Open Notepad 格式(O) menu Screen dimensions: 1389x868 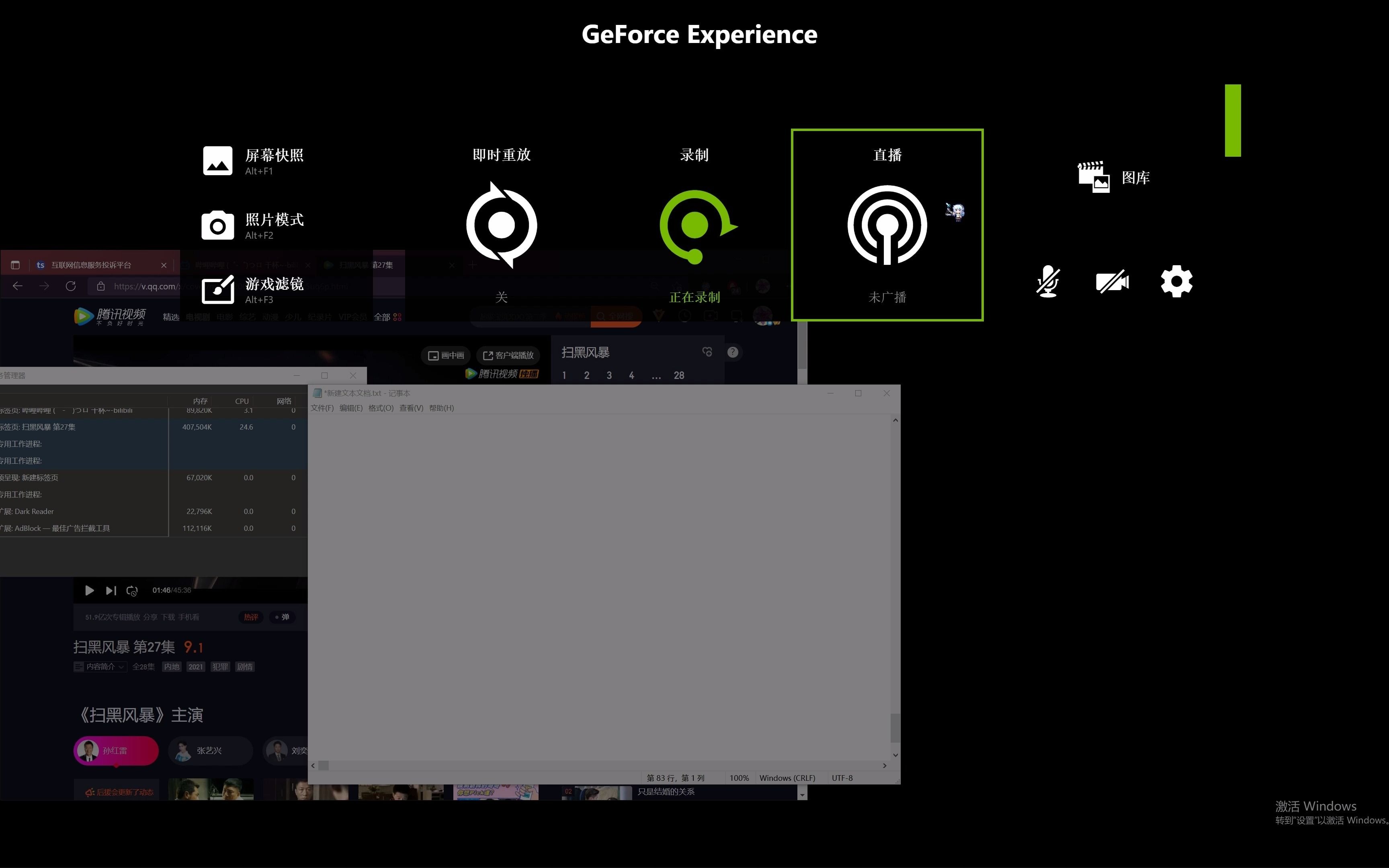381,408
